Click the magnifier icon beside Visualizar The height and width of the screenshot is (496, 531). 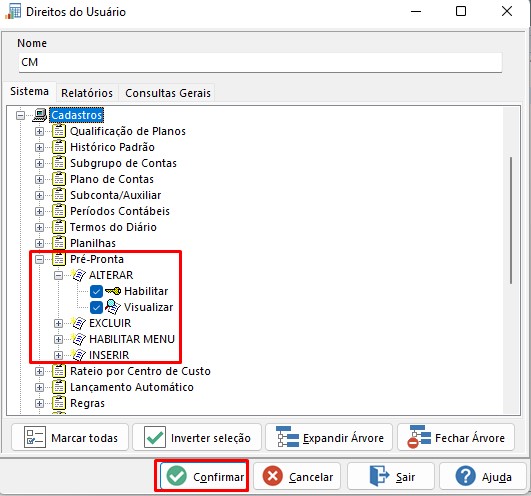point(113,307)
